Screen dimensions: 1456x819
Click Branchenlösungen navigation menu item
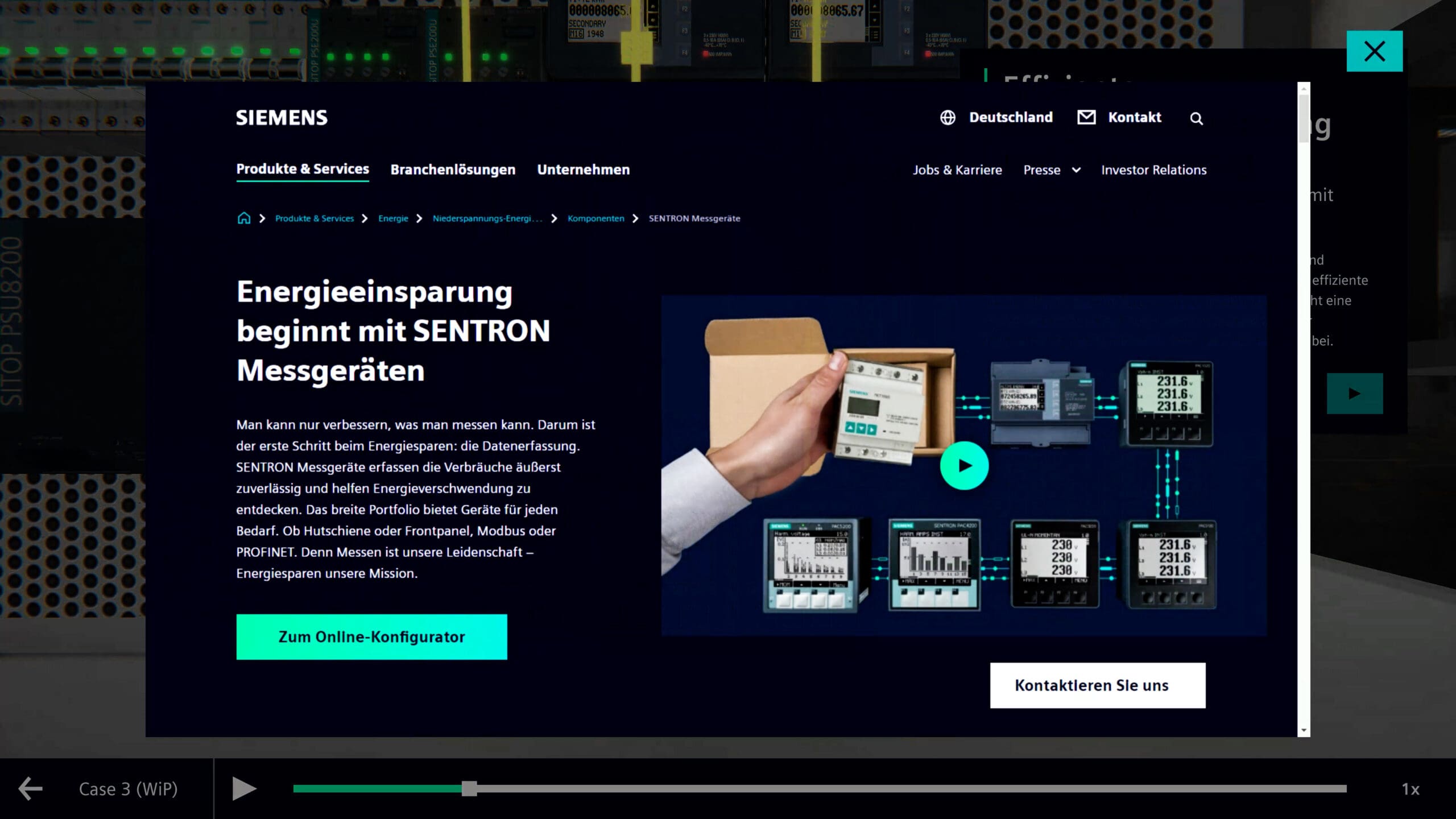[x=453, y=169]
